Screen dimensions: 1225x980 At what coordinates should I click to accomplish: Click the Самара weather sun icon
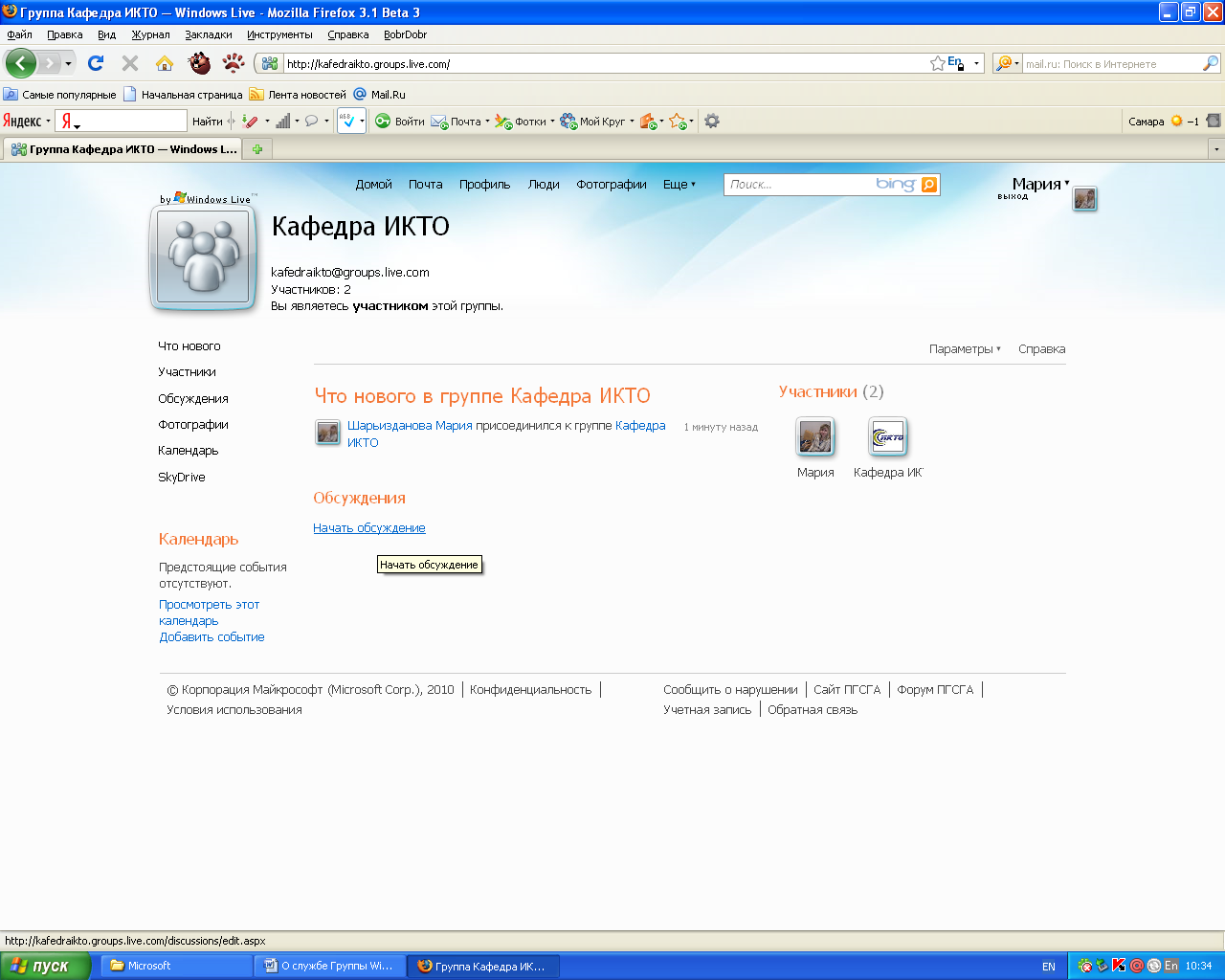[1177, 121]
